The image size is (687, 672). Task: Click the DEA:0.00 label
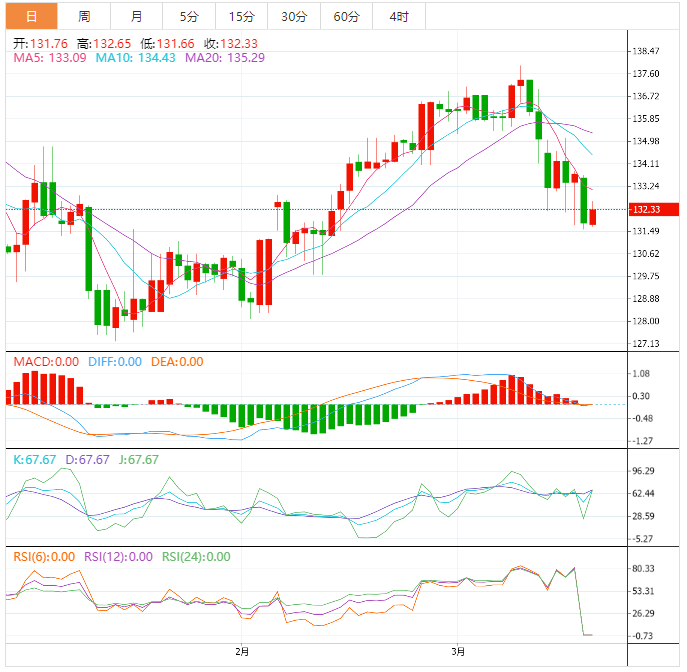[177, 362]
